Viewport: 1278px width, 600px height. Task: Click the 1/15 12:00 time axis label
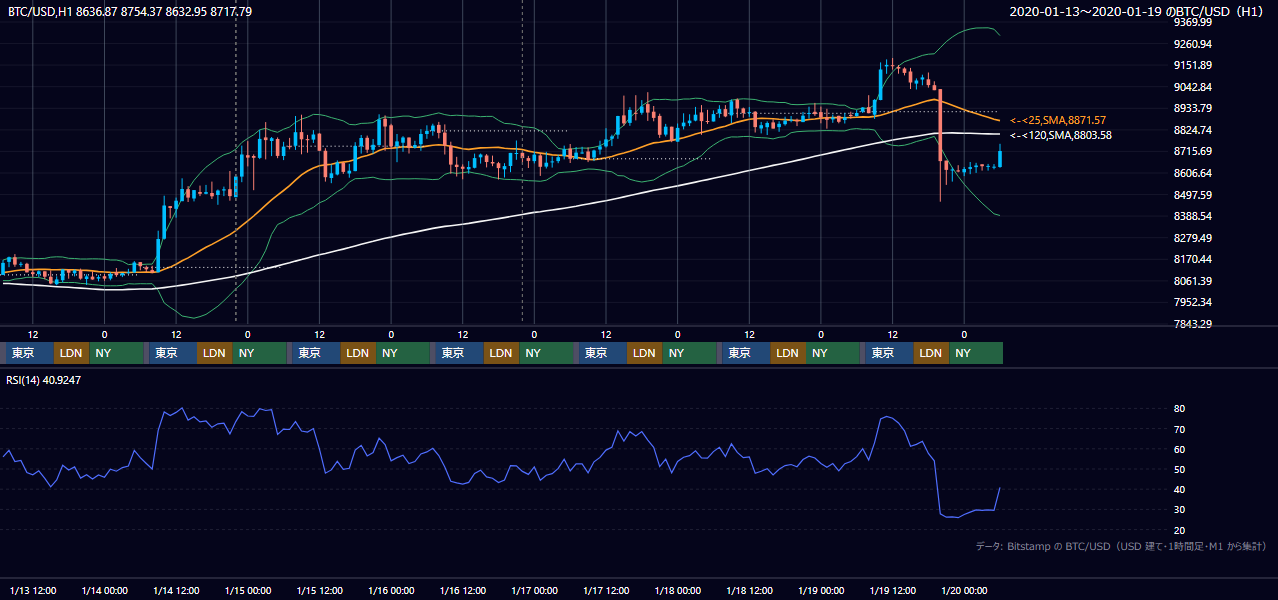(319, 590)
